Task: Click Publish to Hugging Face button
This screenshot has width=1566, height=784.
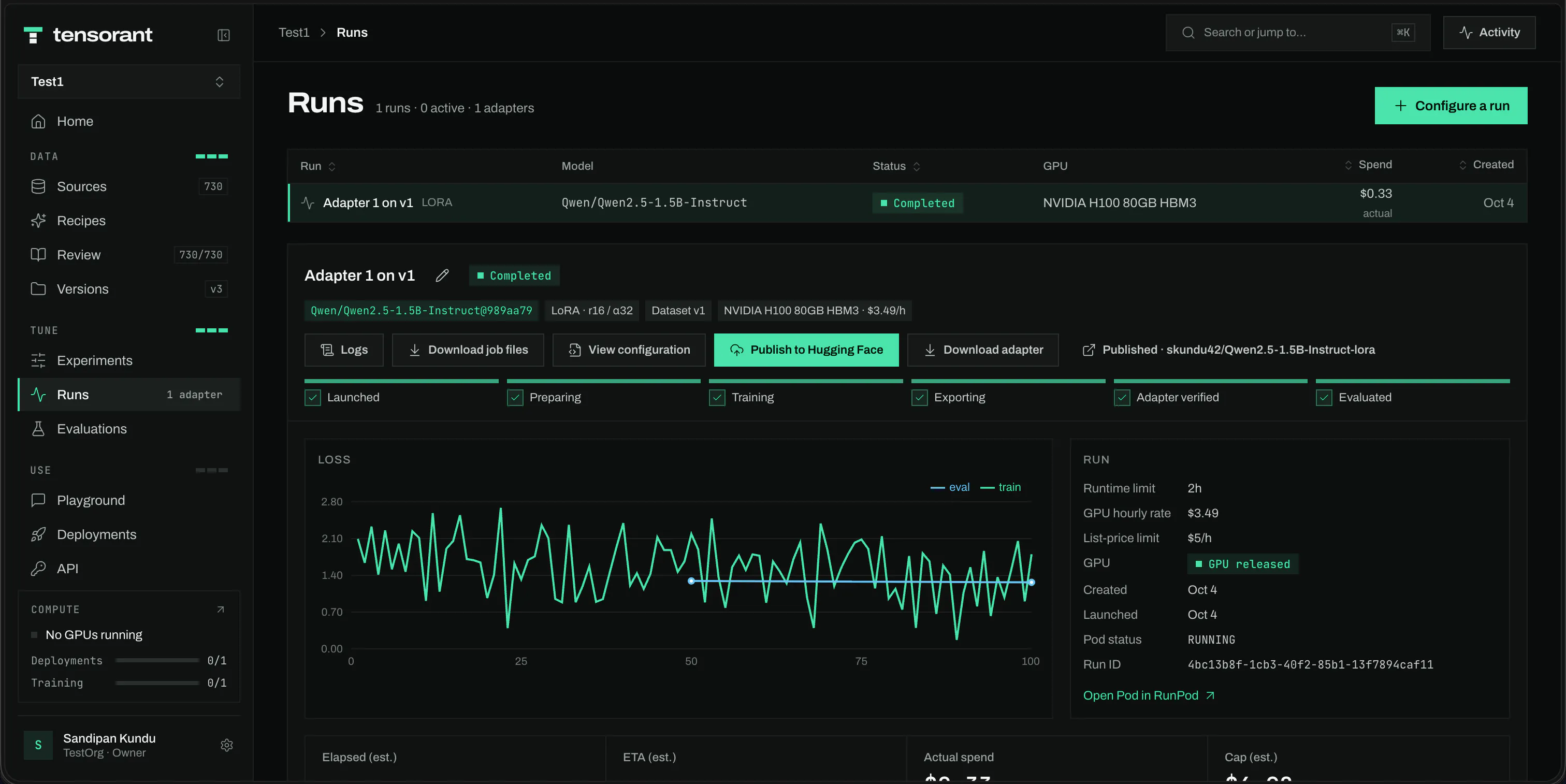Action: point(806,350)
